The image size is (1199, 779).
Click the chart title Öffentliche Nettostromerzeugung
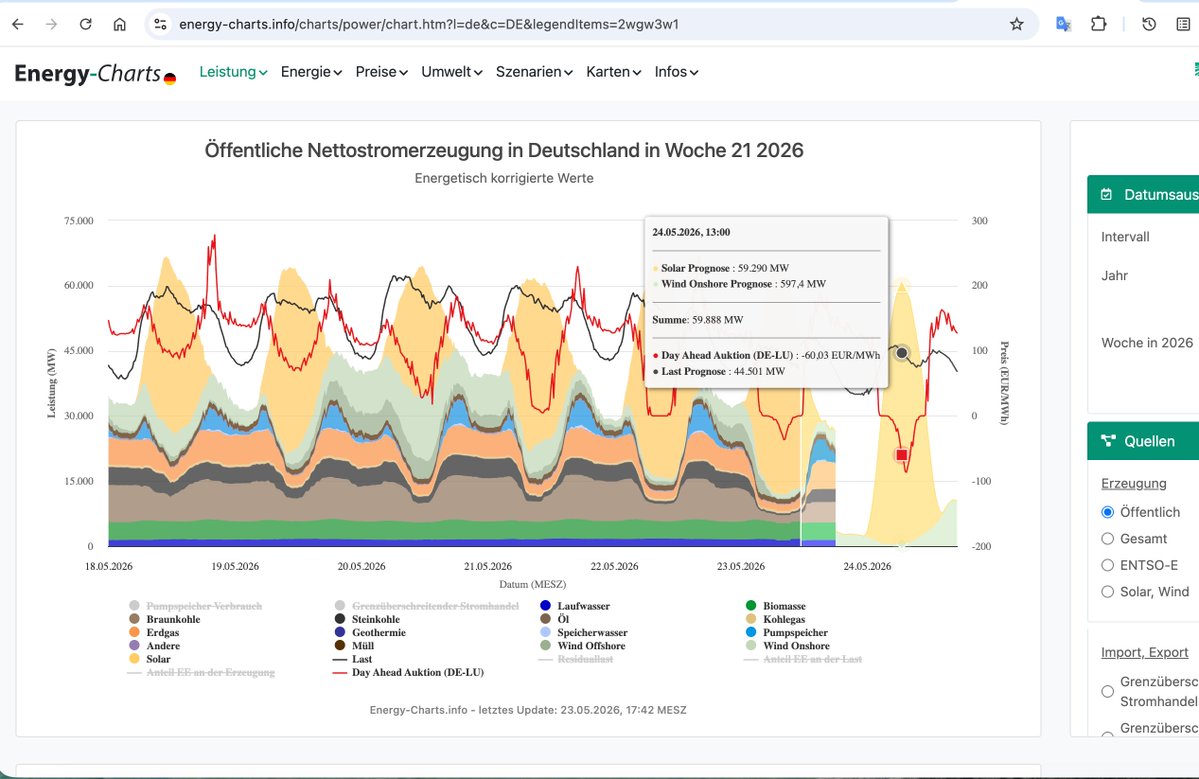tap(504, 150)
